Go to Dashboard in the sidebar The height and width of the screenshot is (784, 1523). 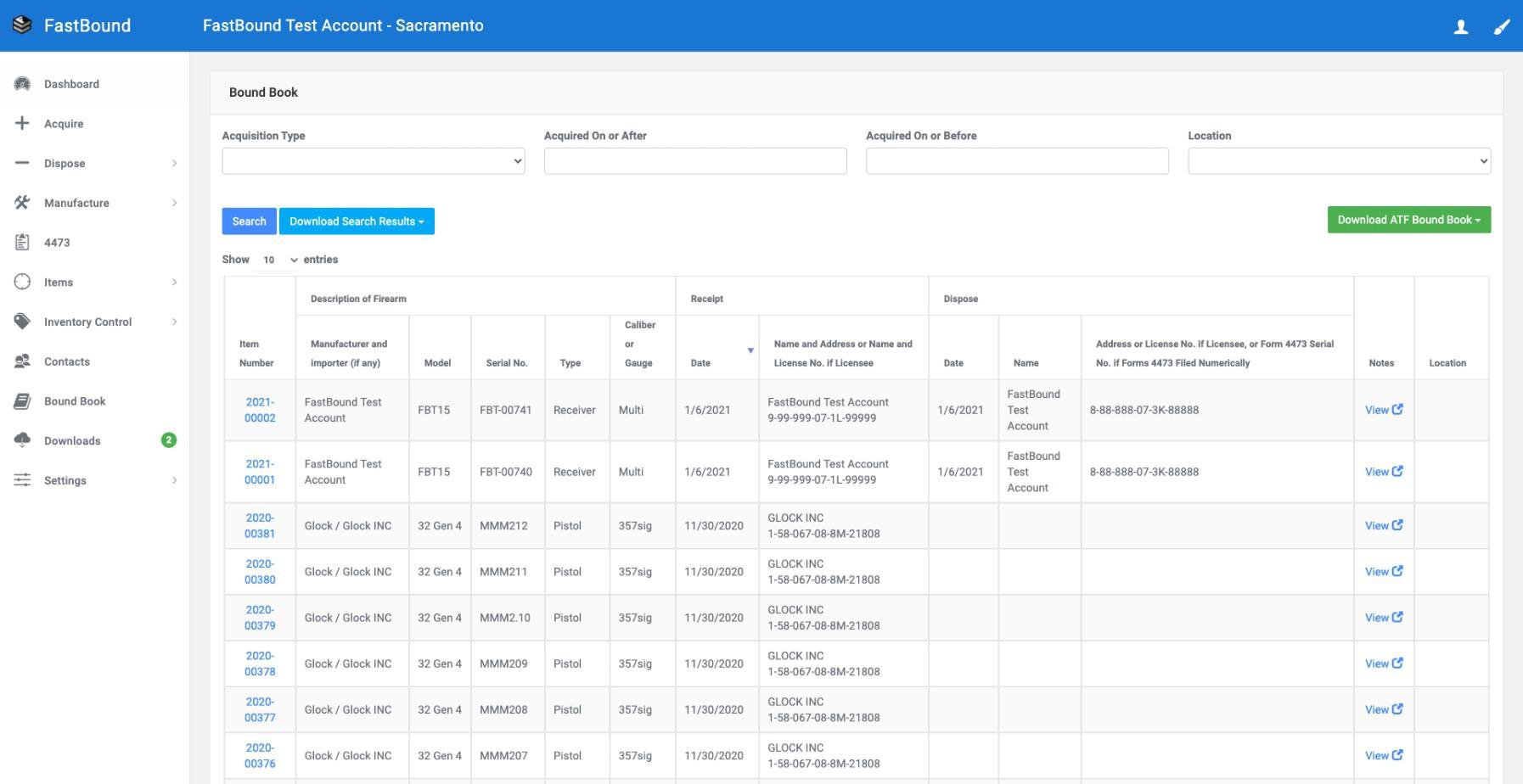[x=71, y=84]
